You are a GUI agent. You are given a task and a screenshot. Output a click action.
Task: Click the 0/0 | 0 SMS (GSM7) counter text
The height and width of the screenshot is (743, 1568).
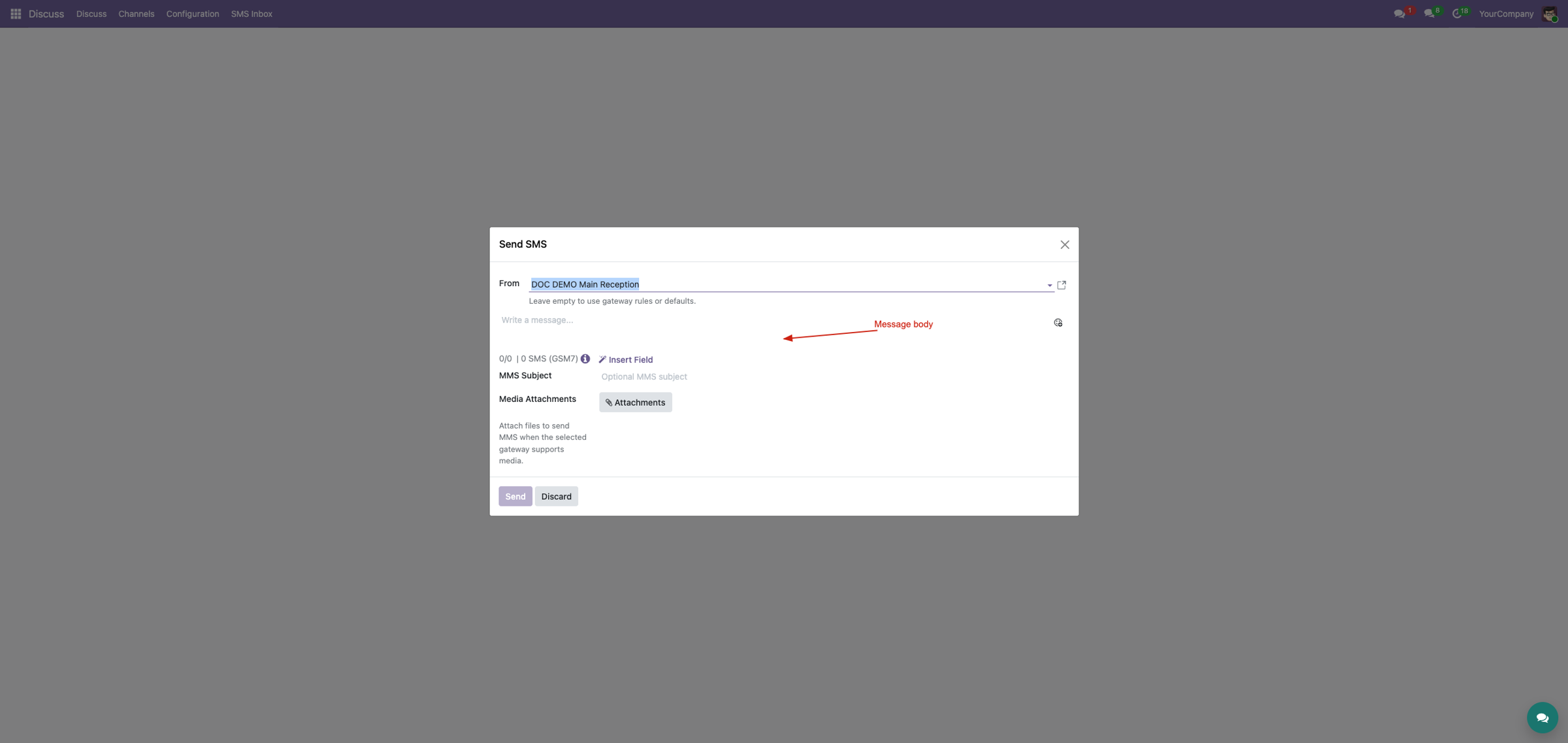pos(538,359)
